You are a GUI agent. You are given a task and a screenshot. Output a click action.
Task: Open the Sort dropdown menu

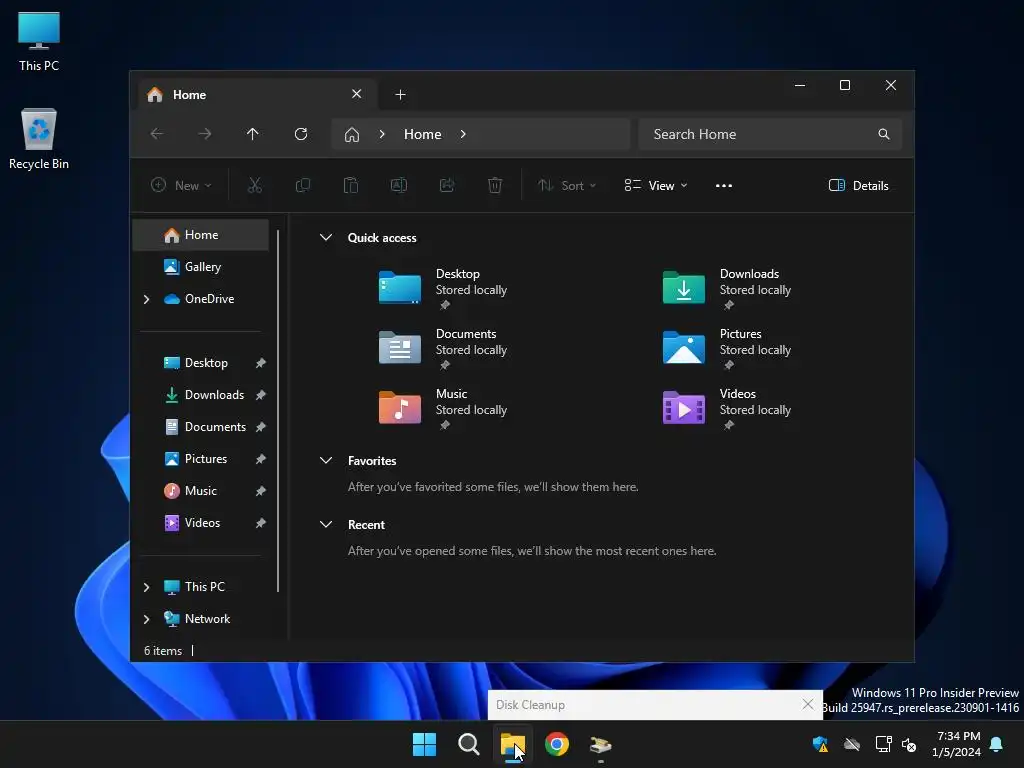coord(566,185)
